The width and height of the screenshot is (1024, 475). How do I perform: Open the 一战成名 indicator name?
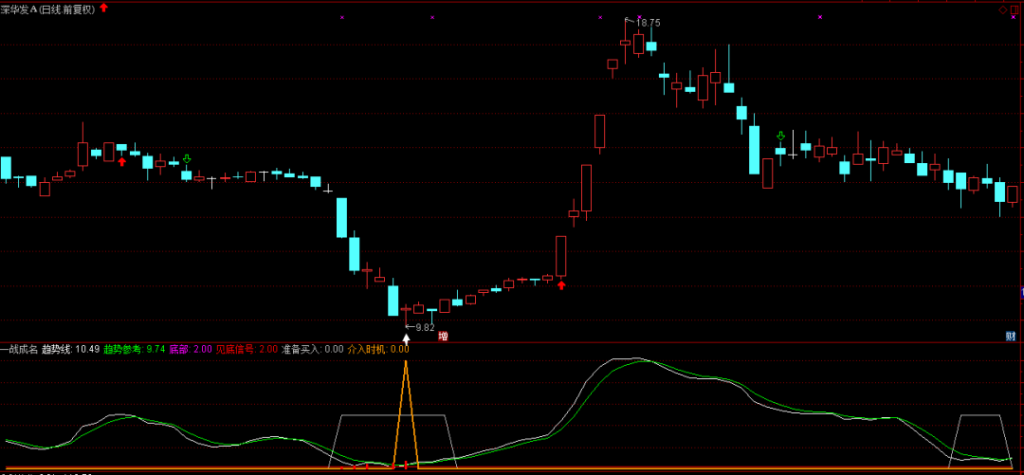click(x=19, y=349)
